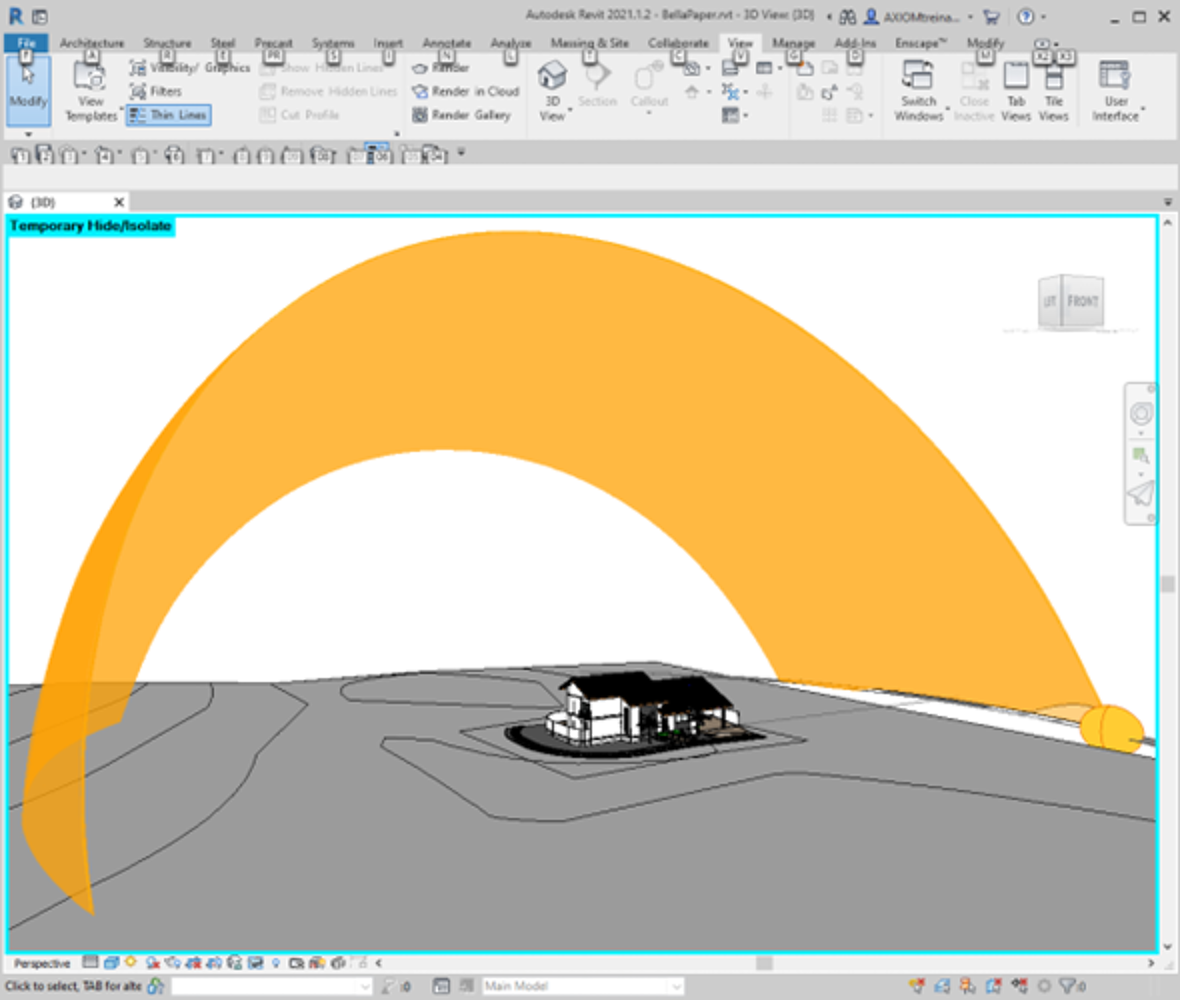1180x1000 pixels.
Task: Open the Architecture menu tab
Action: pyautogui.click(x=92, y=43)
